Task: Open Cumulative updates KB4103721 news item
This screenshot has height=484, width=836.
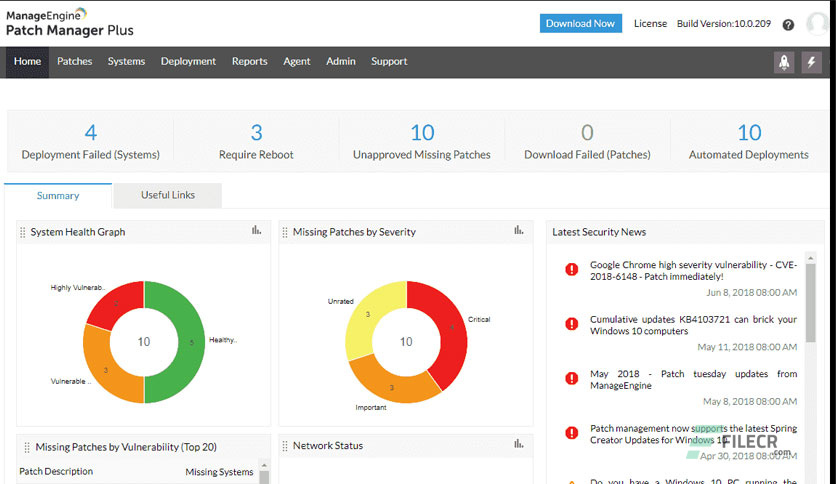Action: [693, 325]
